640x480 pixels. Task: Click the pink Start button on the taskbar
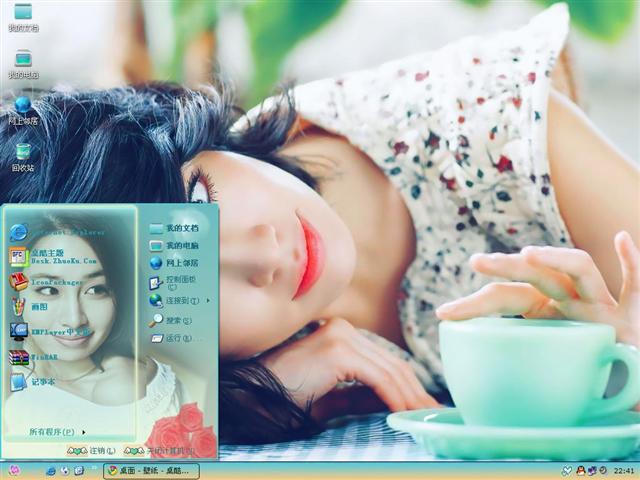click(x=14, y=470)
